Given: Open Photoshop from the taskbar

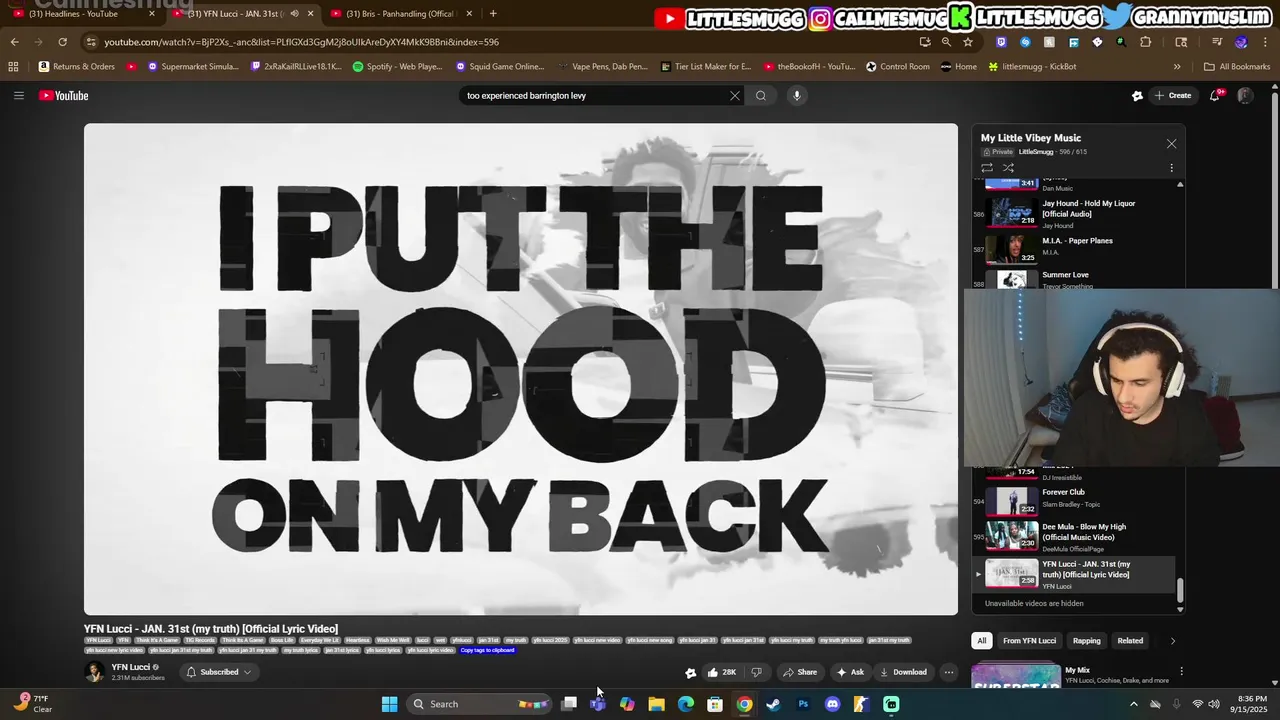Looking at the screenshot, I should tap(803, 704).
